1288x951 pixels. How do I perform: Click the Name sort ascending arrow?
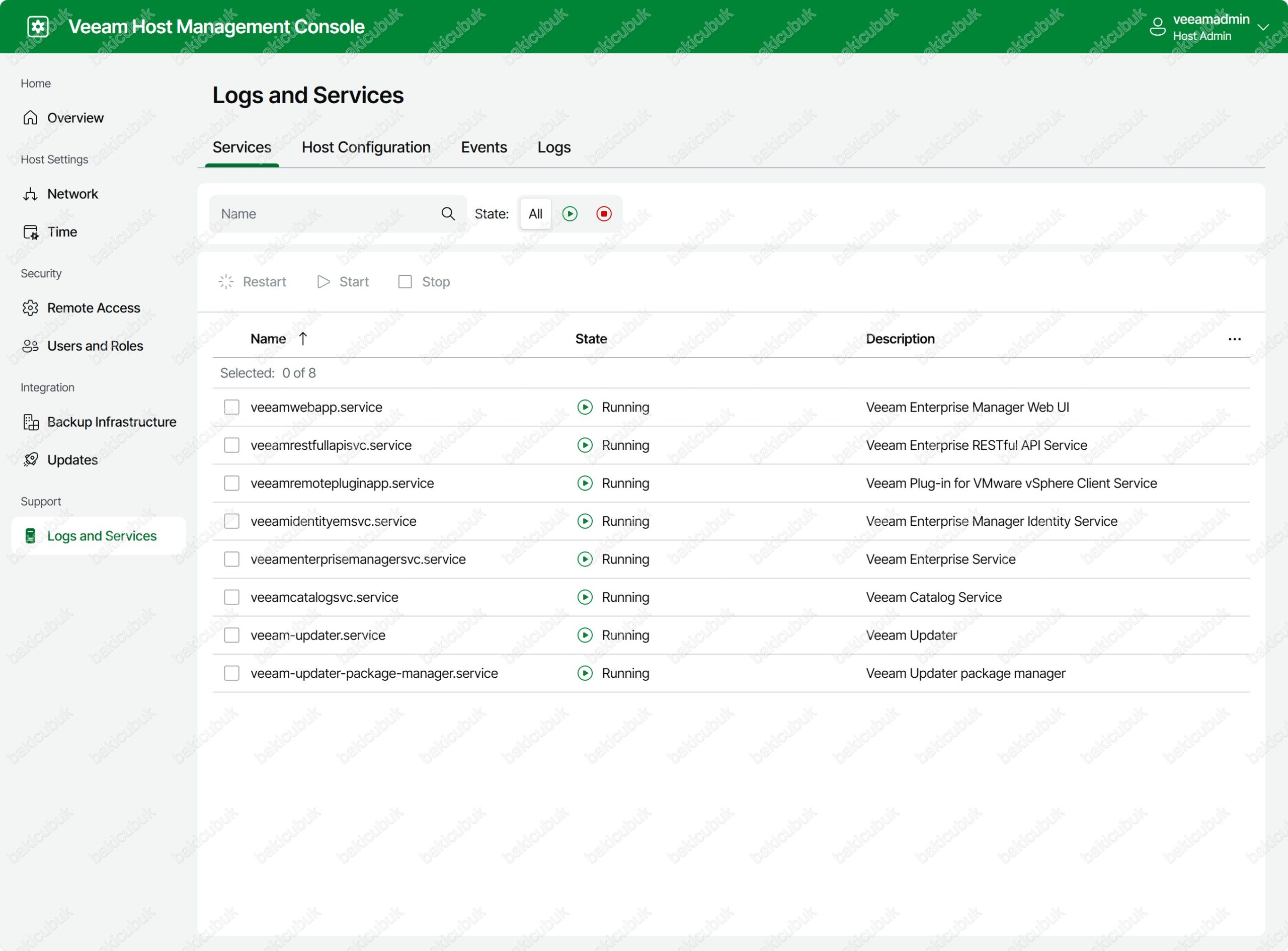pos(303,339)
